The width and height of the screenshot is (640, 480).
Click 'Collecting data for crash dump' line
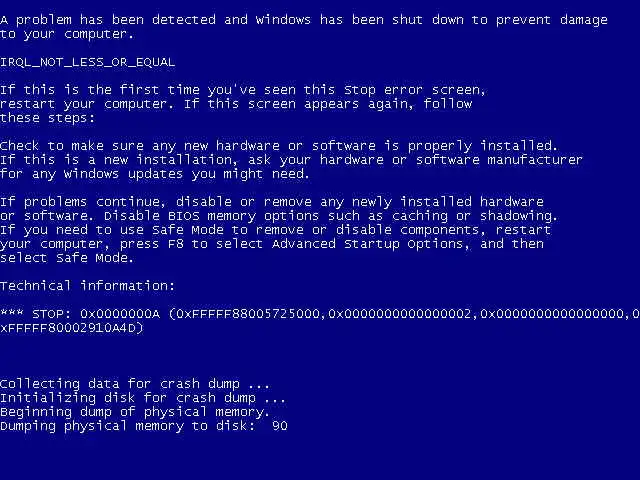tap(135, 384)
